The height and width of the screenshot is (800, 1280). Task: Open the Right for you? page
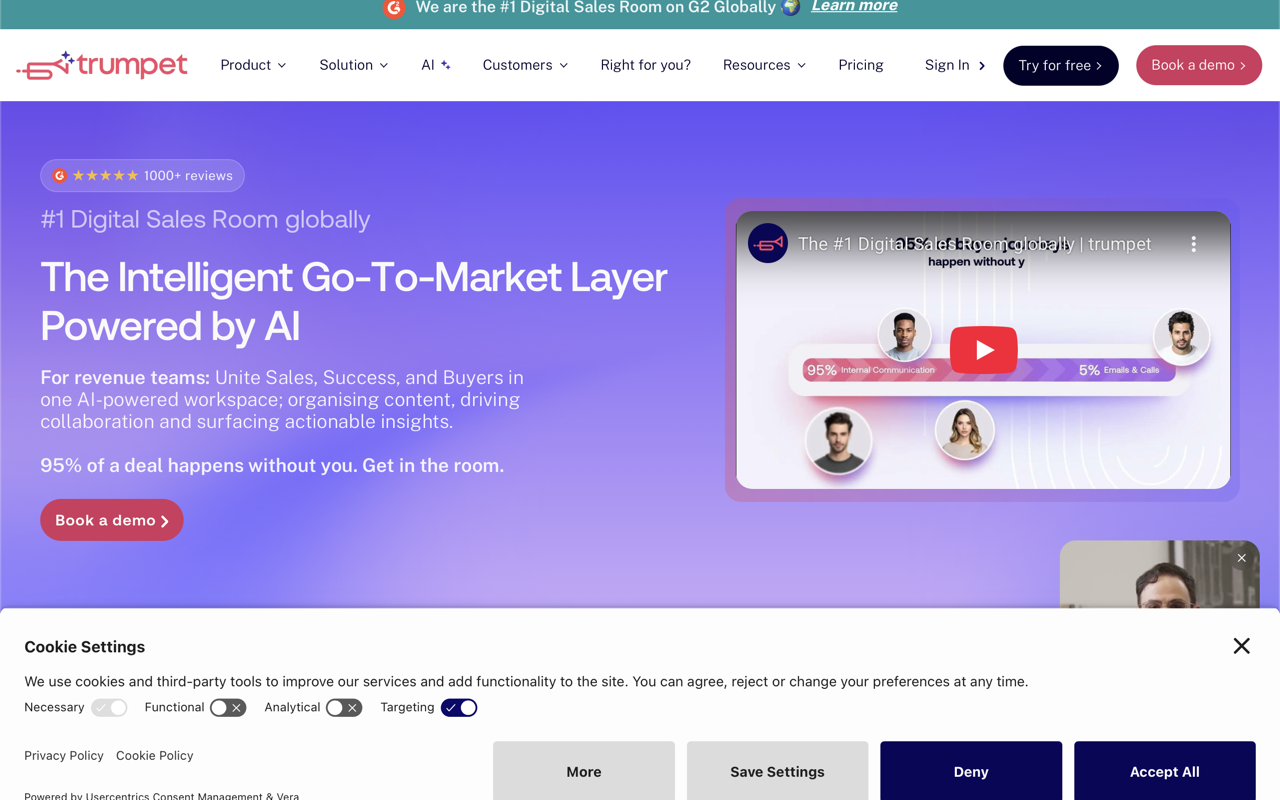tap(646, 65)
